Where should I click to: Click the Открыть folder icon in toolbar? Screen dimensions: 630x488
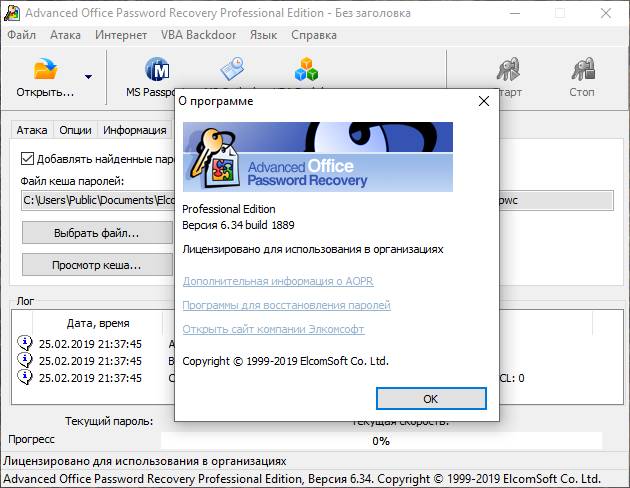click(x=45, y=69)
